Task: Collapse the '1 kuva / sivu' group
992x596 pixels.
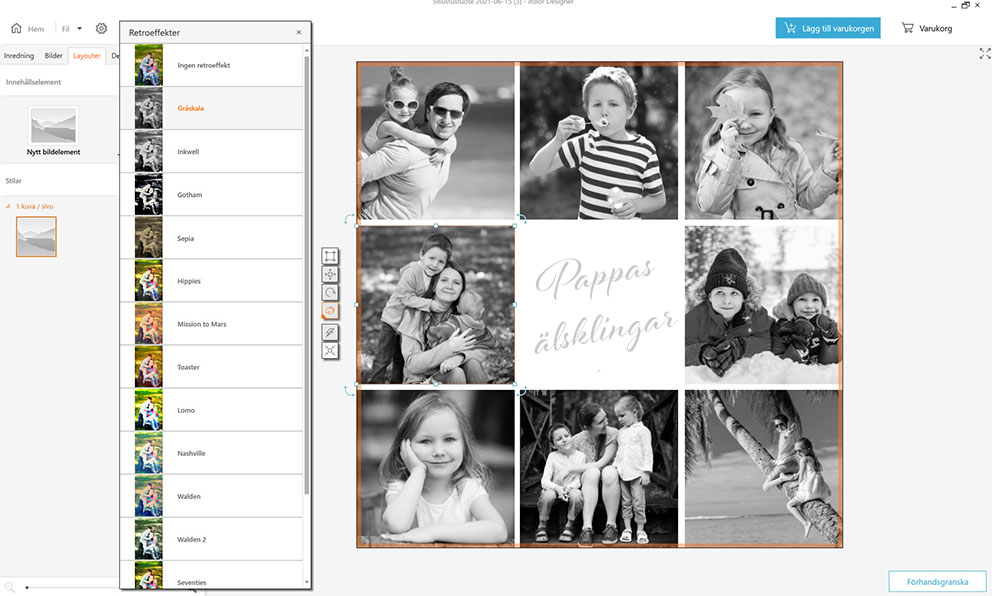Action: 8,206
